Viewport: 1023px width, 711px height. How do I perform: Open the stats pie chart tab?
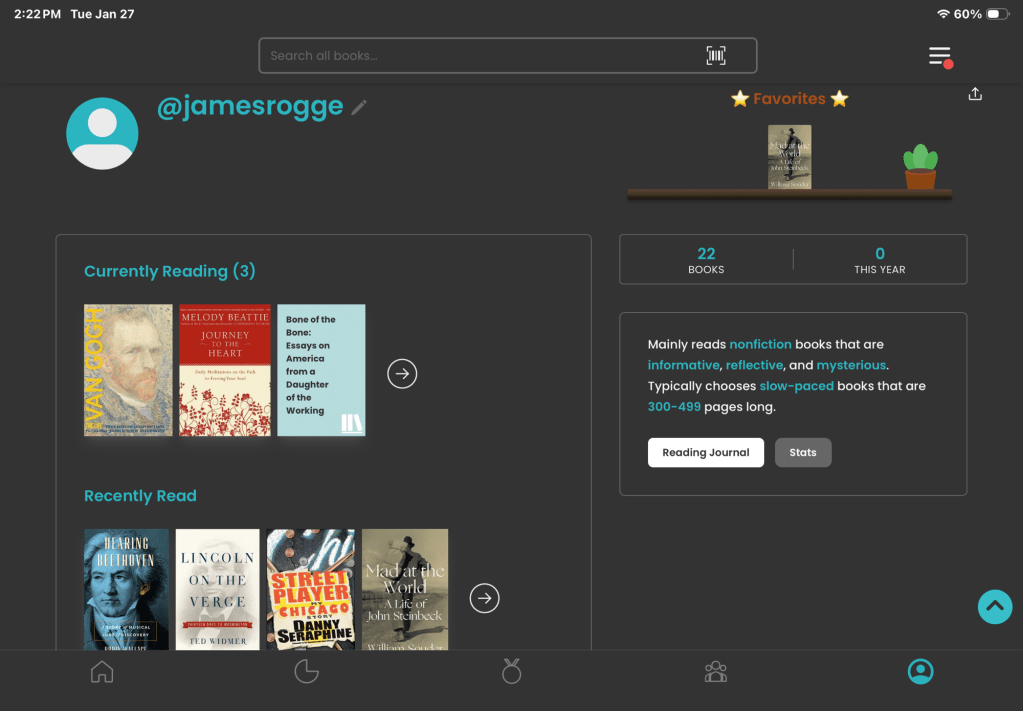coord(306,672)
